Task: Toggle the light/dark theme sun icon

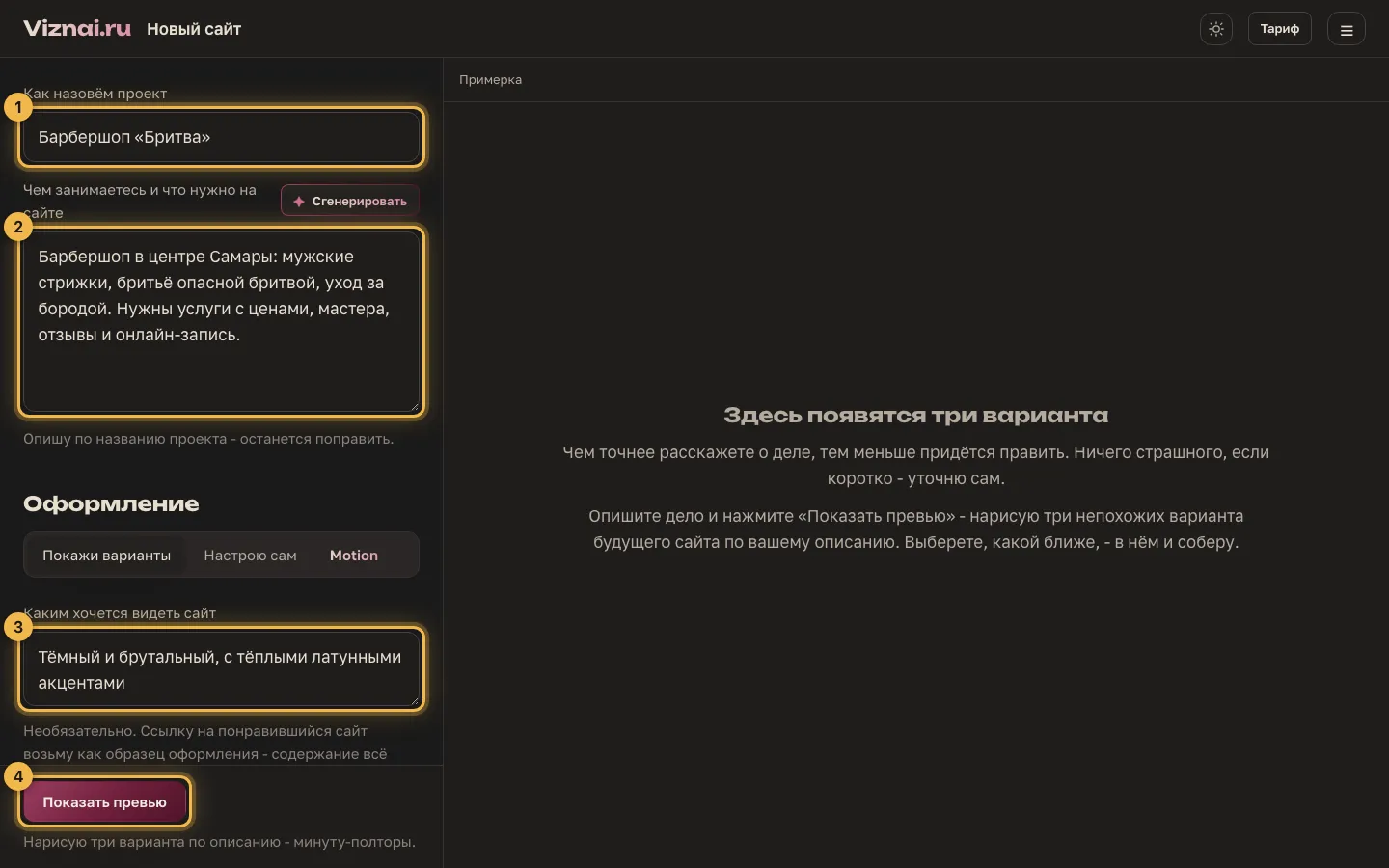Action: [1216, 29]
